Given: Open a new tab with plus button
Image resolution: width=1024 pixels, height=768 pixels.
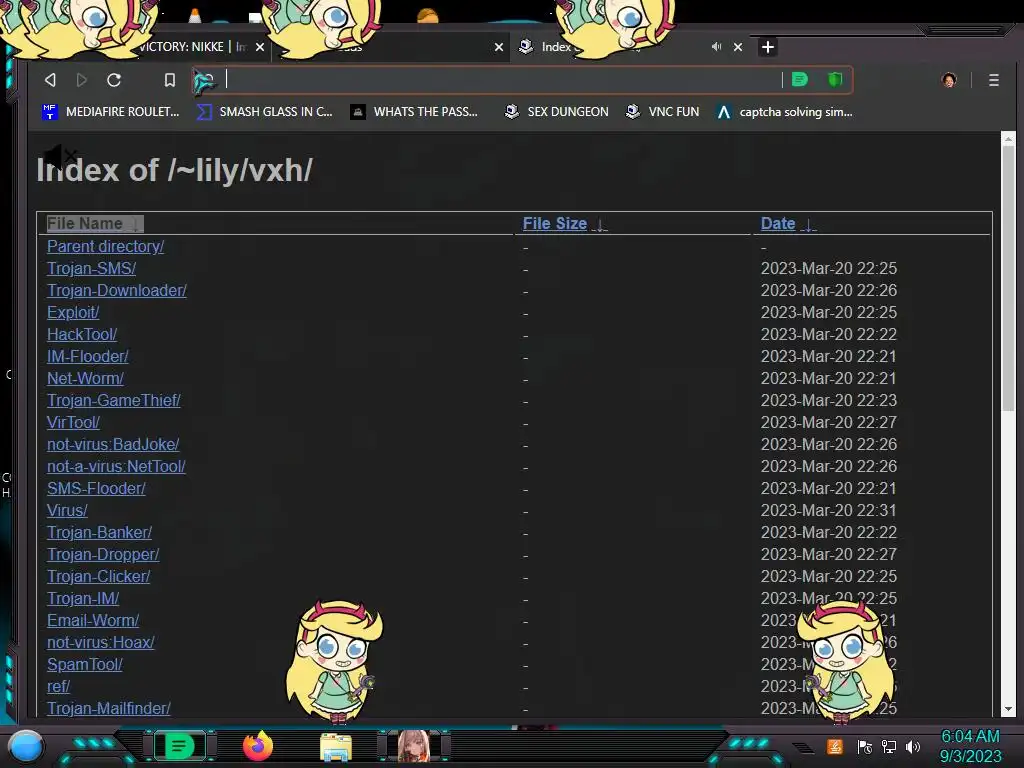Looking at the screenshot, I should point(768,47).
